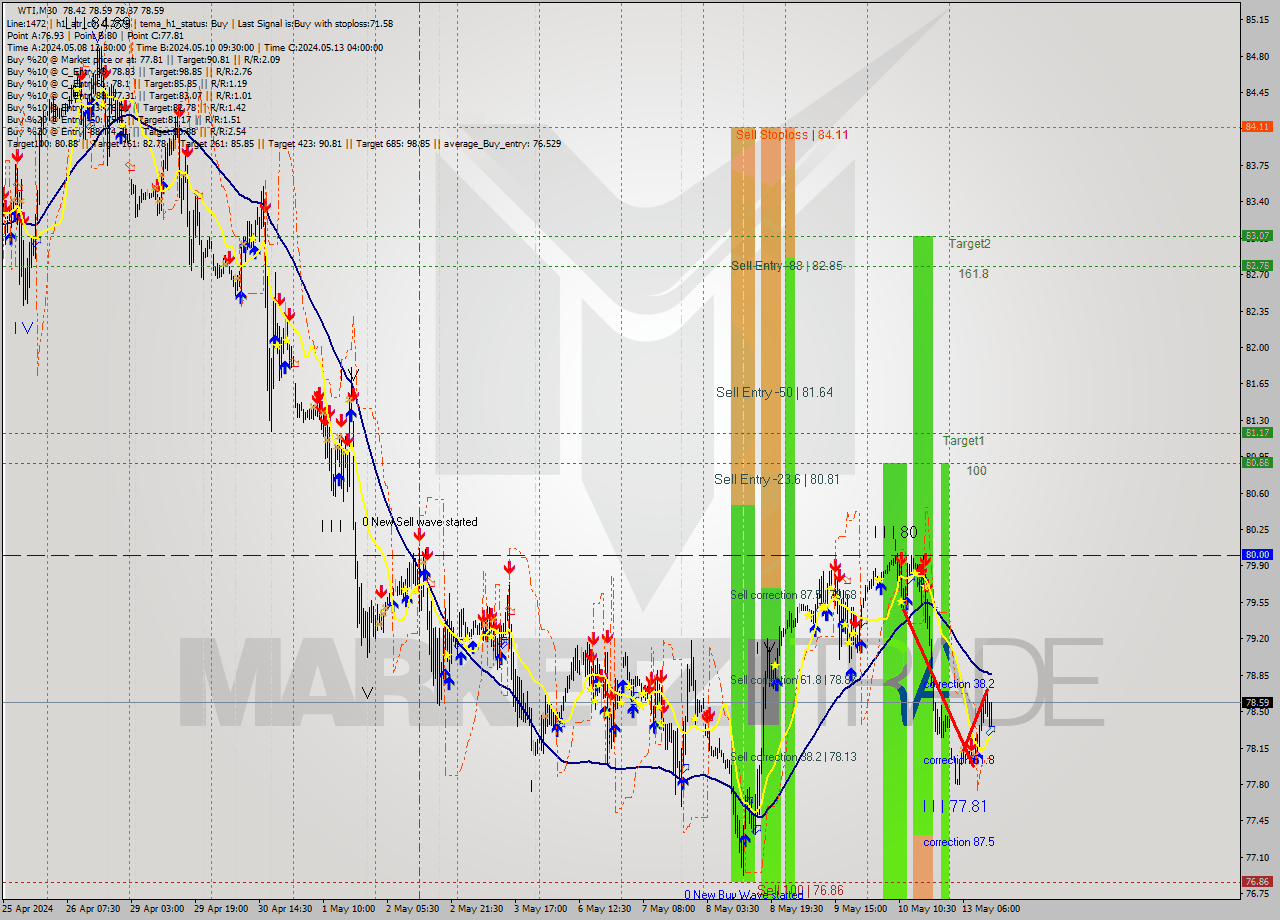Click the 77.45 price axis value

coord(1257,820)
